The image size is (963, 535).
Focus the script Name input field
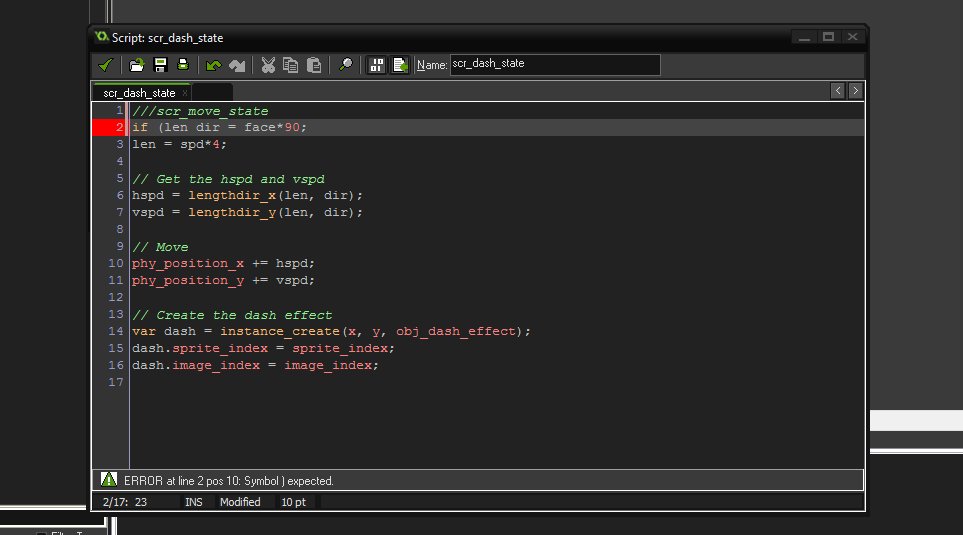(x=555, y=64)
